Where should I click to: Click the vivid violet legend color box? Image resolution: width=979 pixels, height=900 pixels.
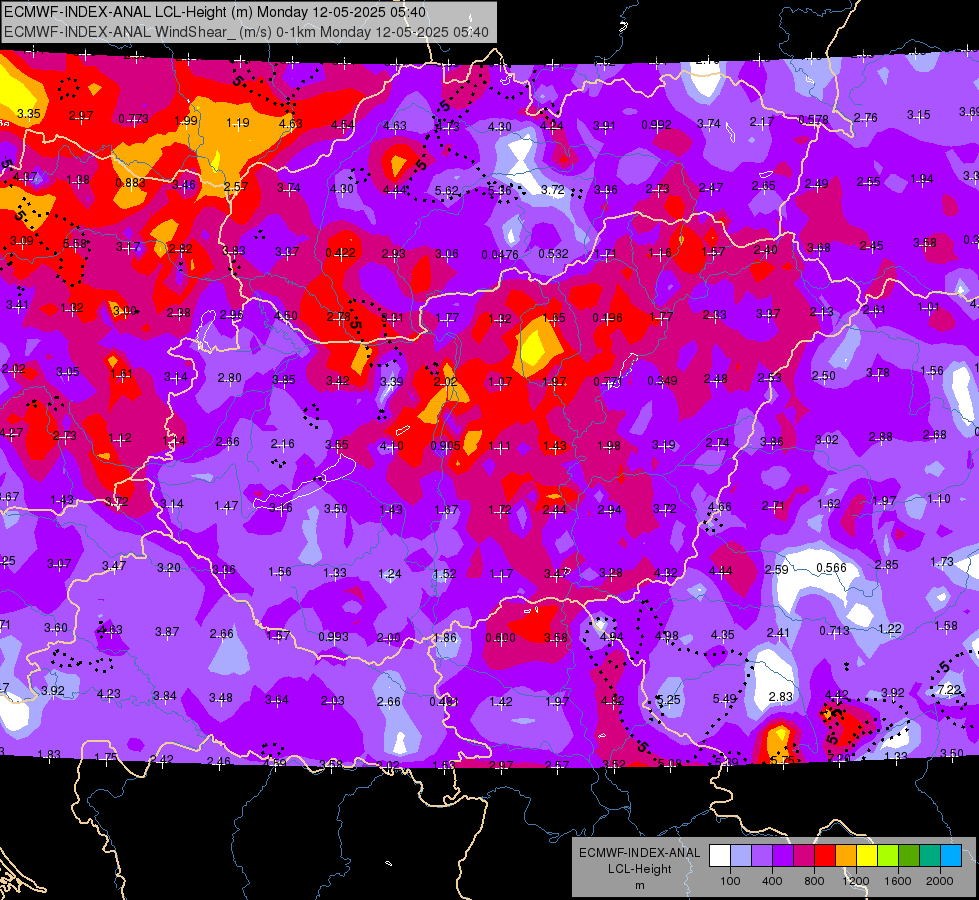783,855
